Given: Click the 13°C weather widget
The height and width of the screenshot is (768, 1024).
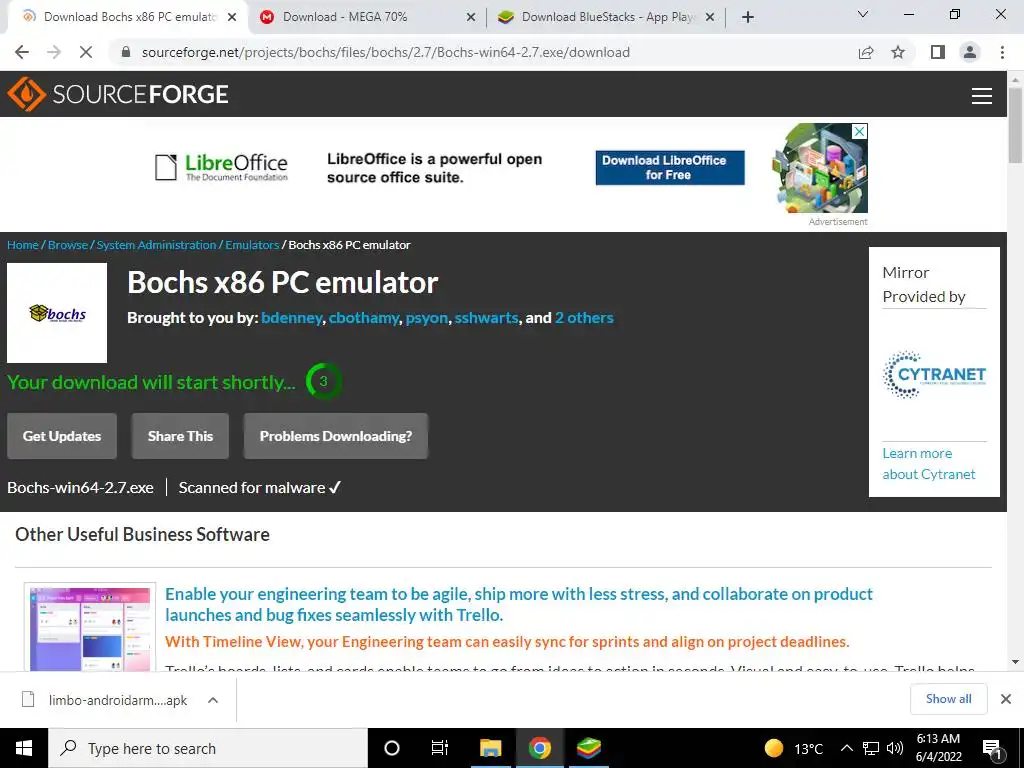Looking at the screenshot, I should pos(794,748).
